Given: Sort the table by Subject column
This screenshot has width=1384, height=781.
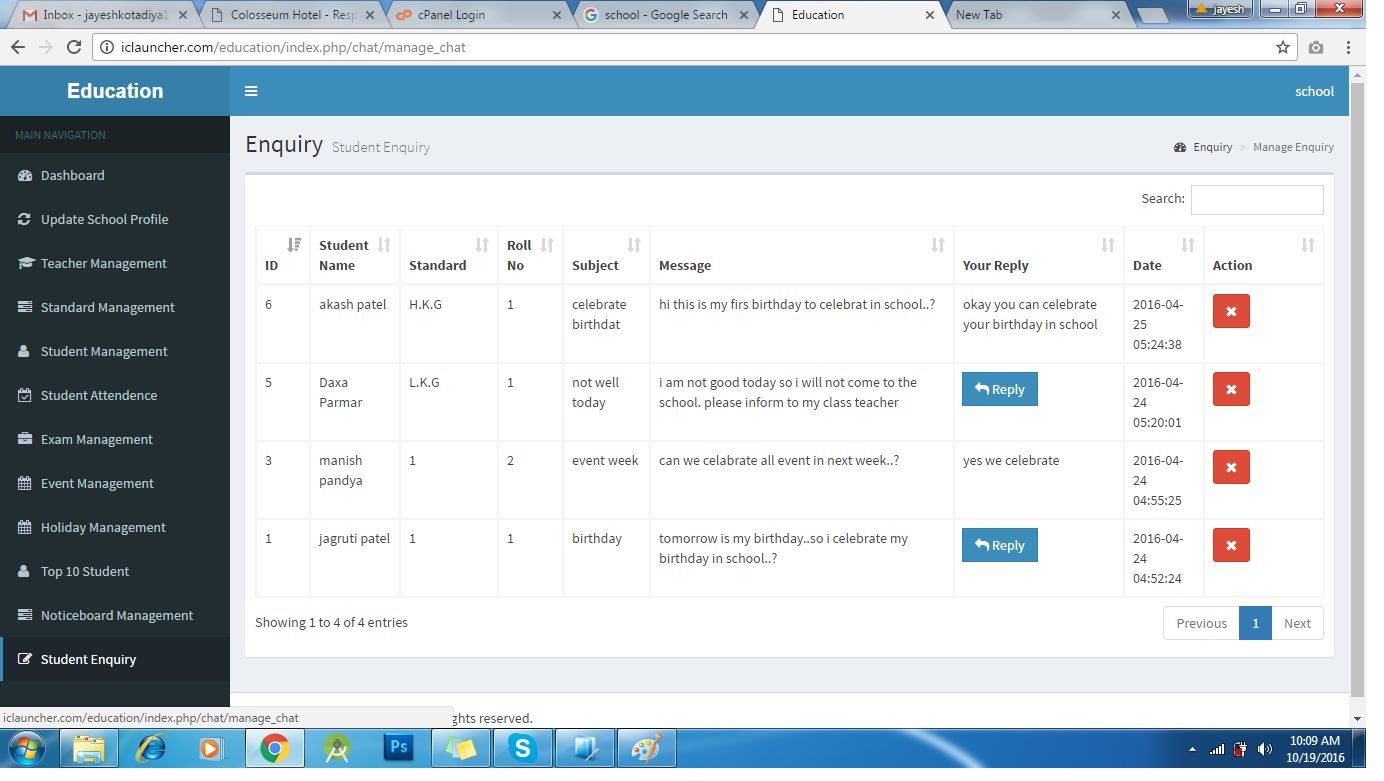Looking at the screenshot, I should pyautogui.click(x=606, y=255).
